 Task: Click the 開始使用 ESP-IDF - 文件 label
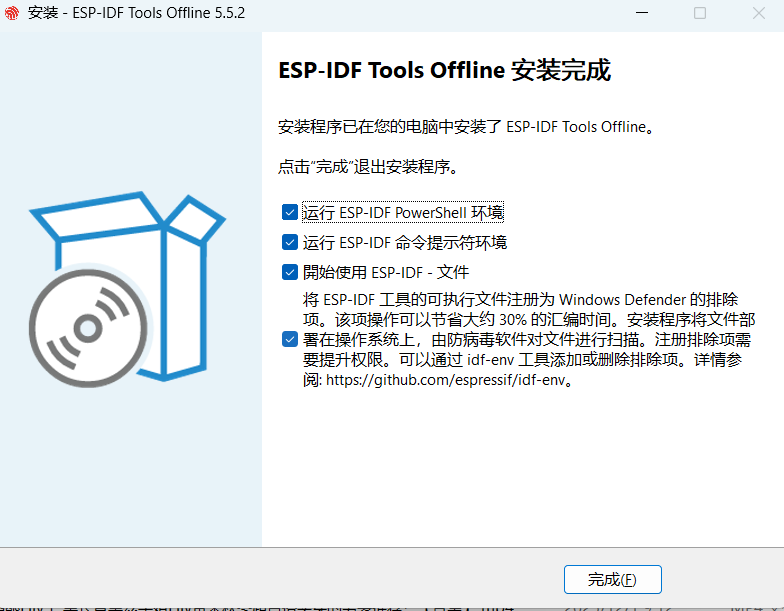[x=386, y=272]
